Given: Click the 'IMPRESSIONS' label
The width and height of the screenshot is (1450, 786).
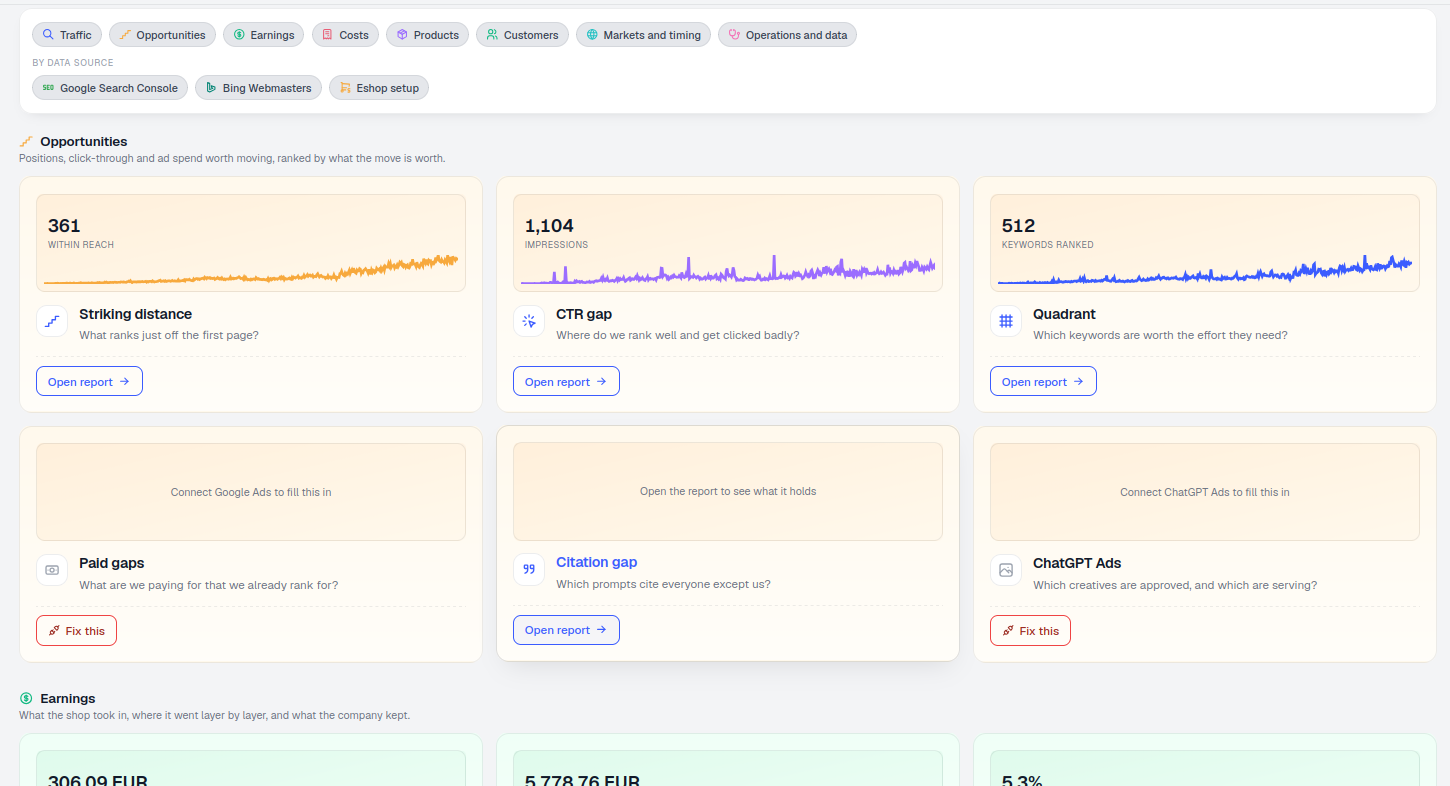Looking at the screenshot, I should coord(556,245).
